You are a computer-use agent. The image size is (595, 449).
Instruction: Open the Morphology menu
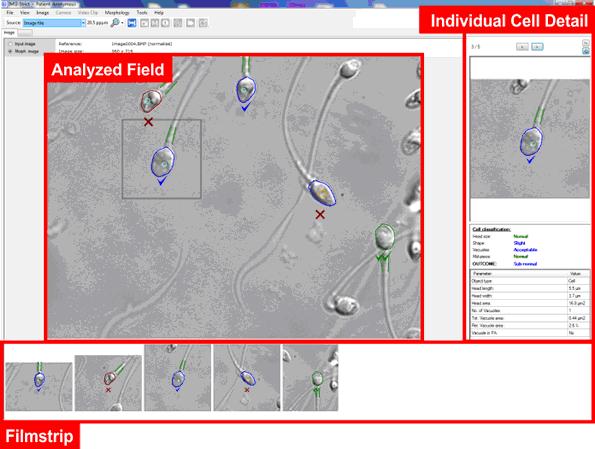(x=117, y=13)
